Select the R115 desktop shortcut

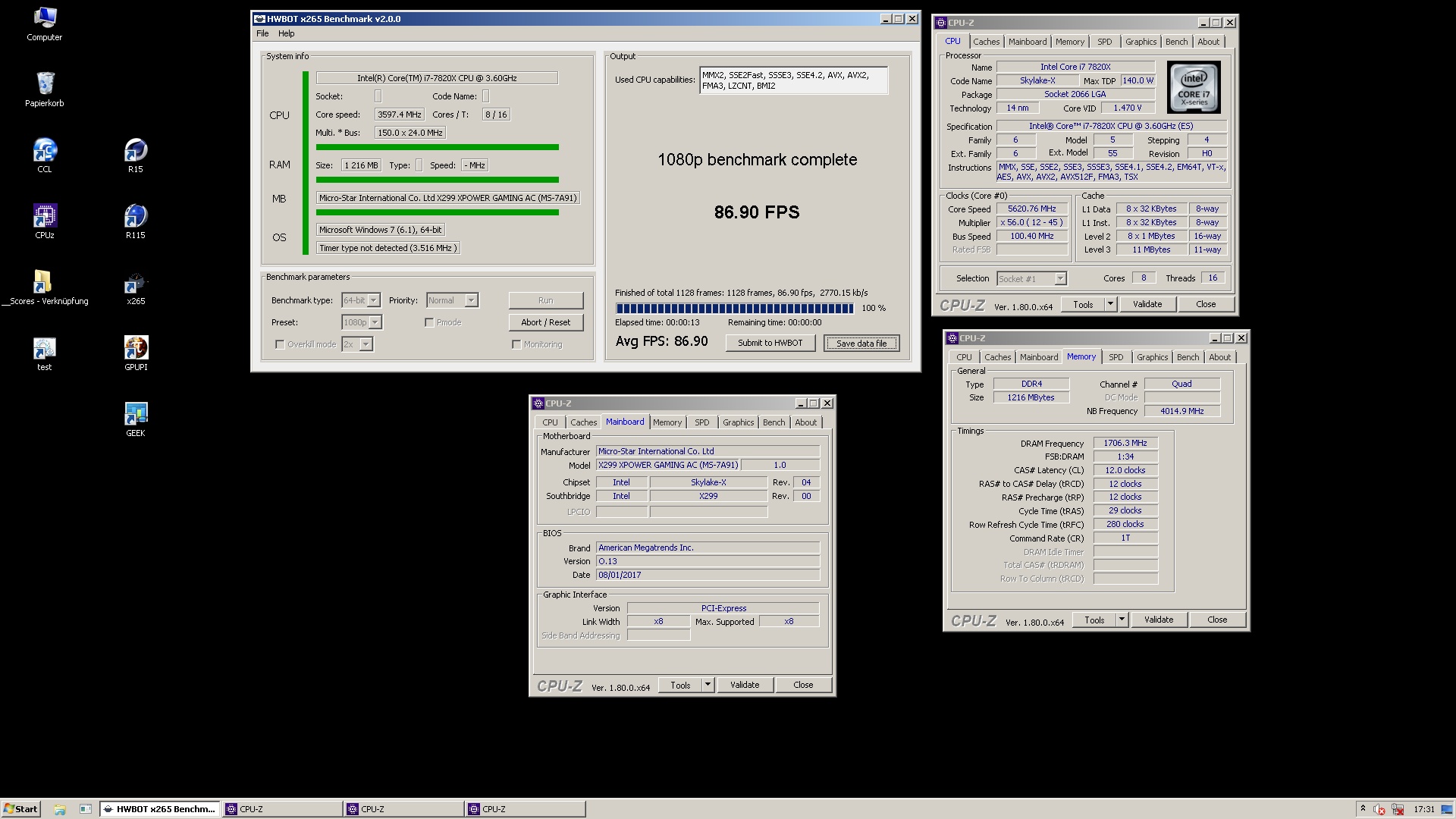(x=135, y=221)
